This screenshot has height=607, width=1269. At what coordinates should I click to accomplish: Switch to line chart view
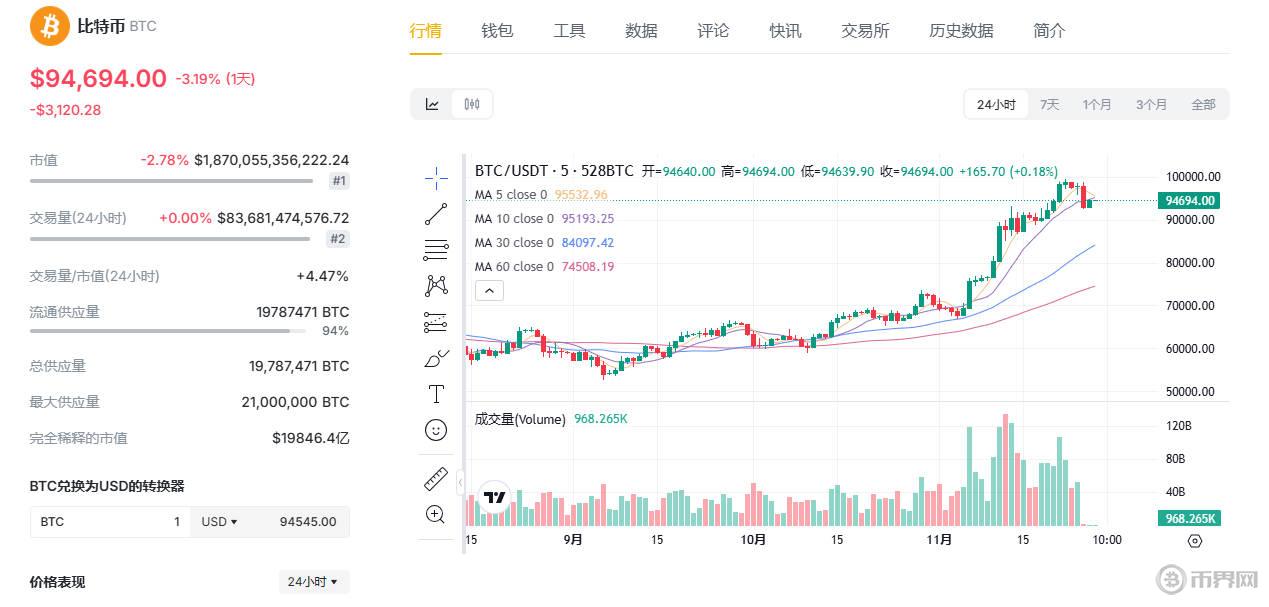432,104
